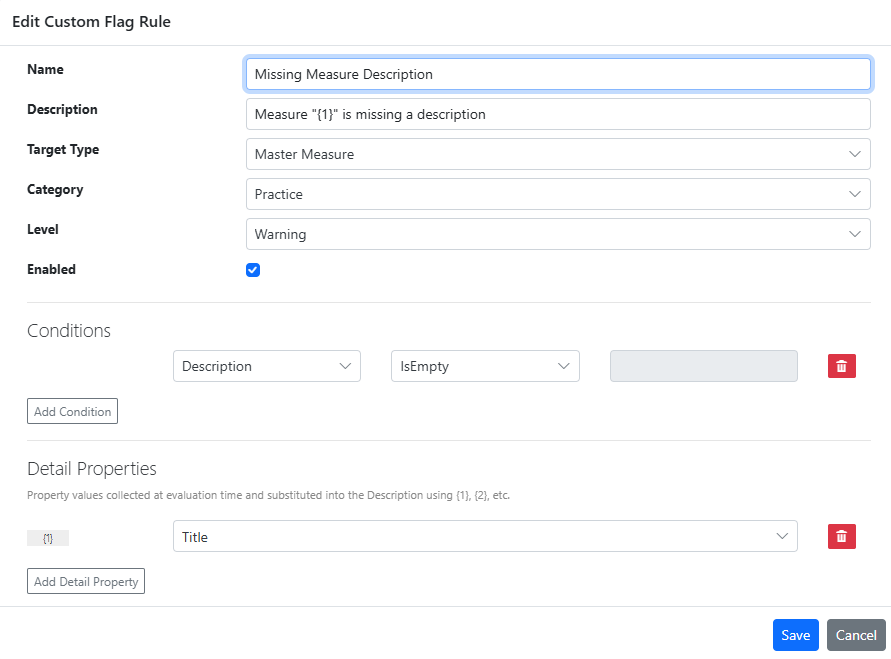Click the greyed-out condition value field

tap(703, 366)
